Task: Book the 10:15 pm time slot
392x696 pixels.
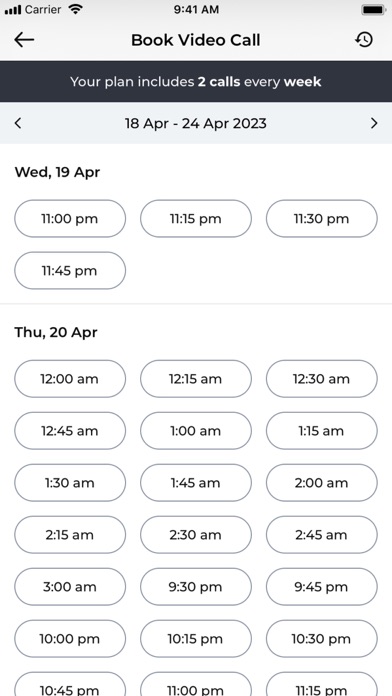Action: point(196,638)
